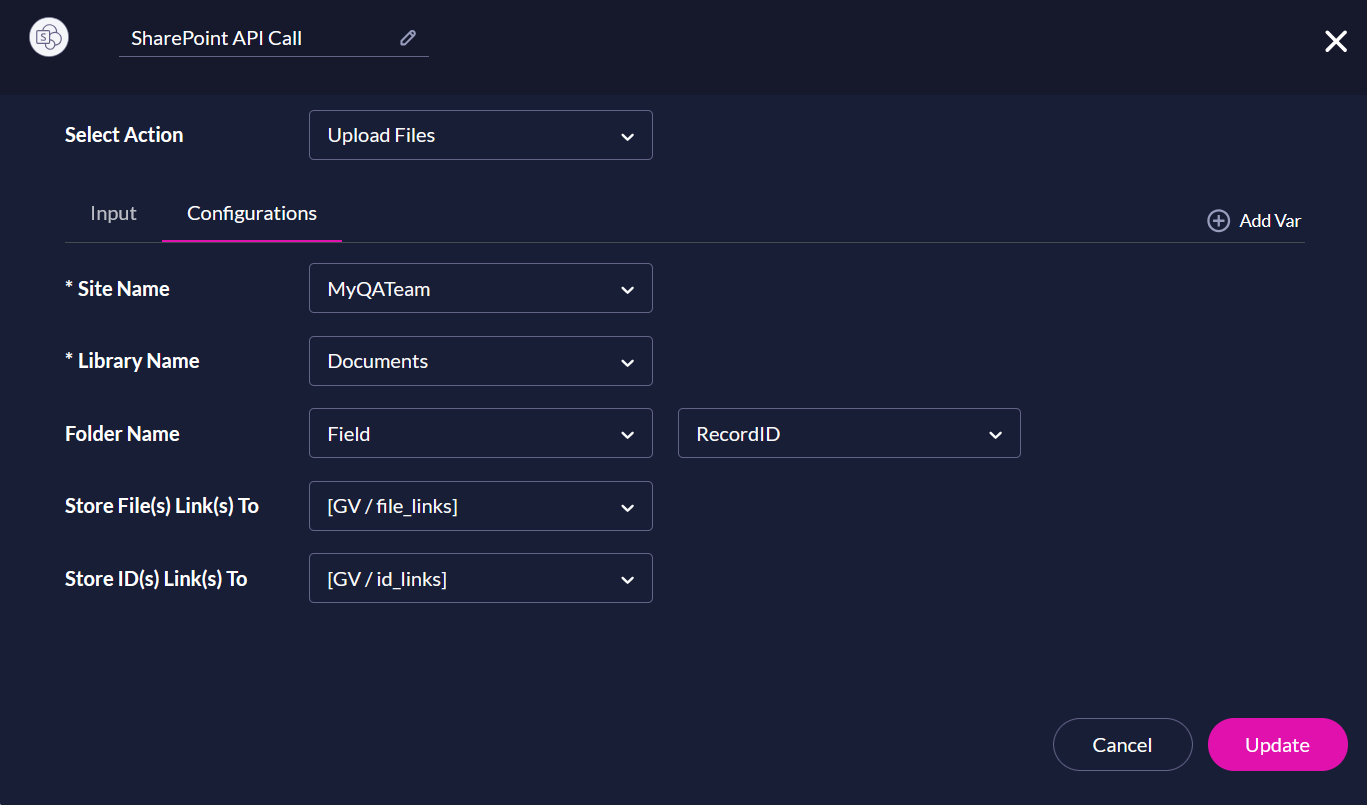Click the chevron on the Library Name dropdown
1367x805 pixels.
(x=627, y=361)
